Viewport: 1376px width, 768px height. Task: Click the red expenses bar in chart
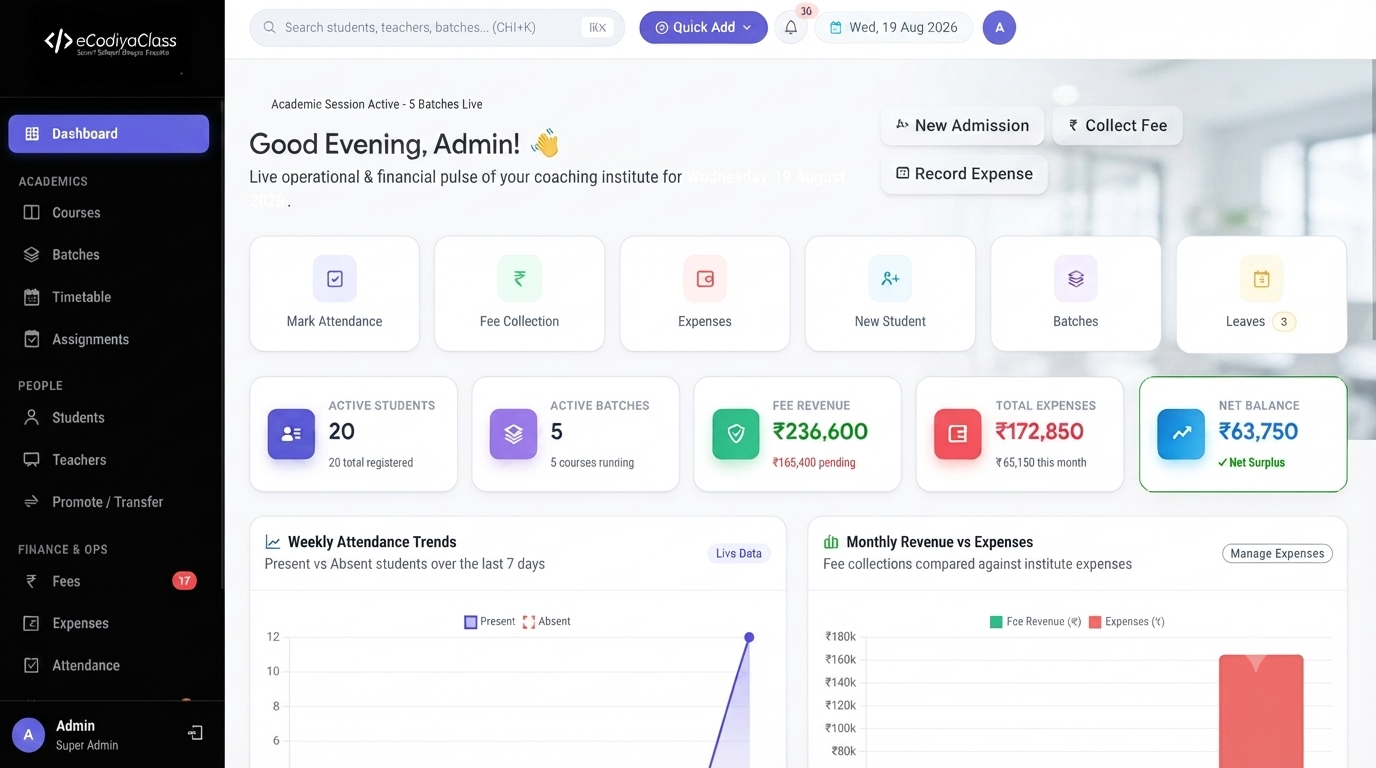click(1261, 711)
